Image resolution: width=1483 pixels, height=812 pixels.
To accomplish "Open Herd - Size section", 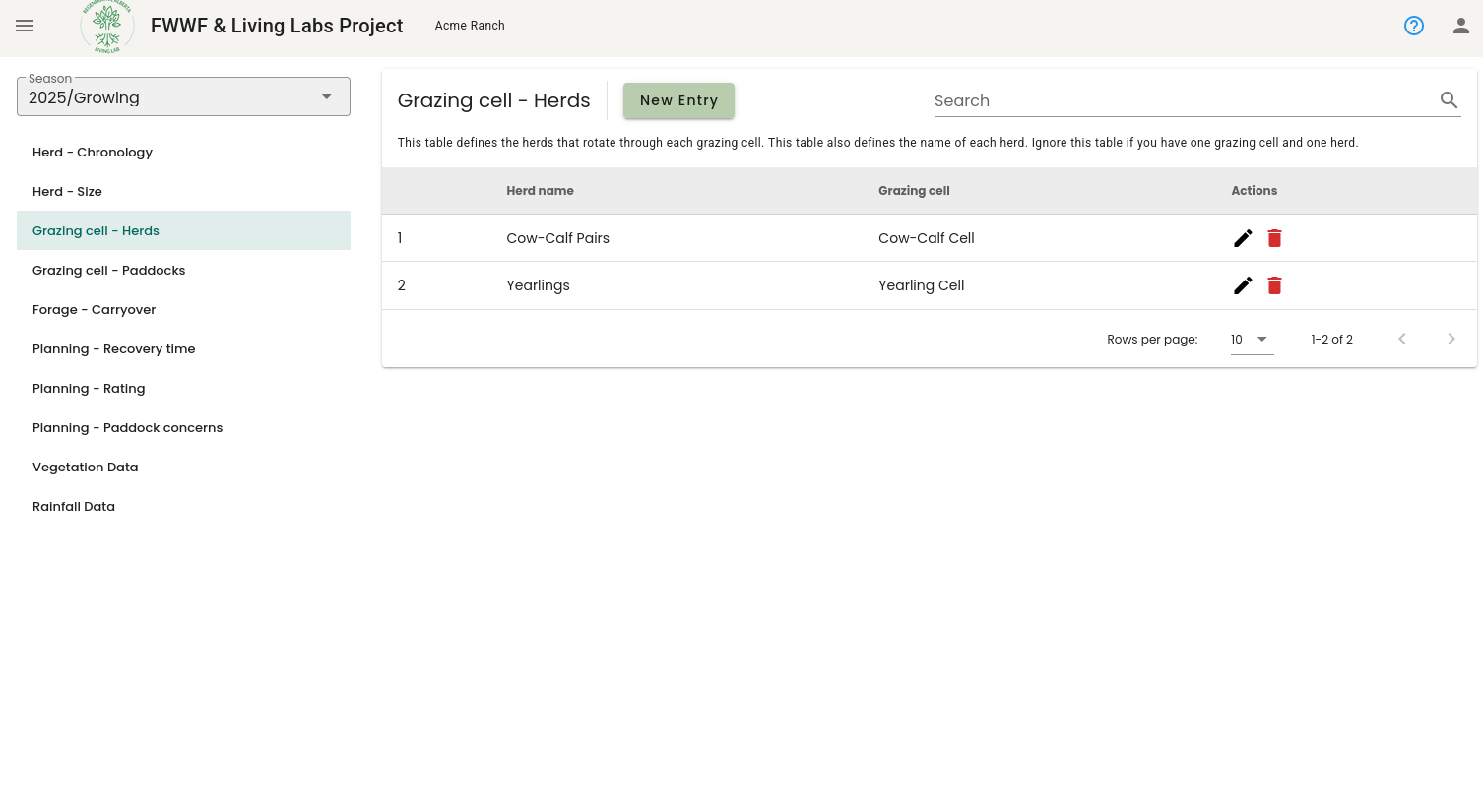I will coord(183,191).
